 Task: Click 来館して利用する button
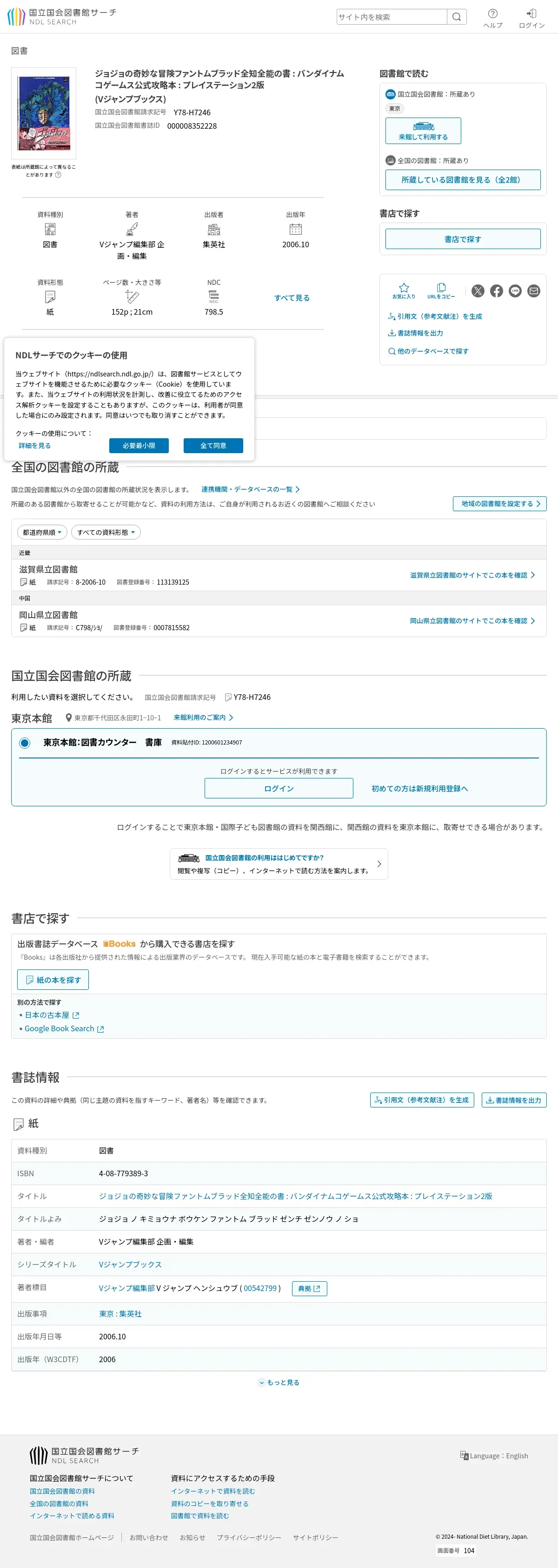click(x=423, y=130)
